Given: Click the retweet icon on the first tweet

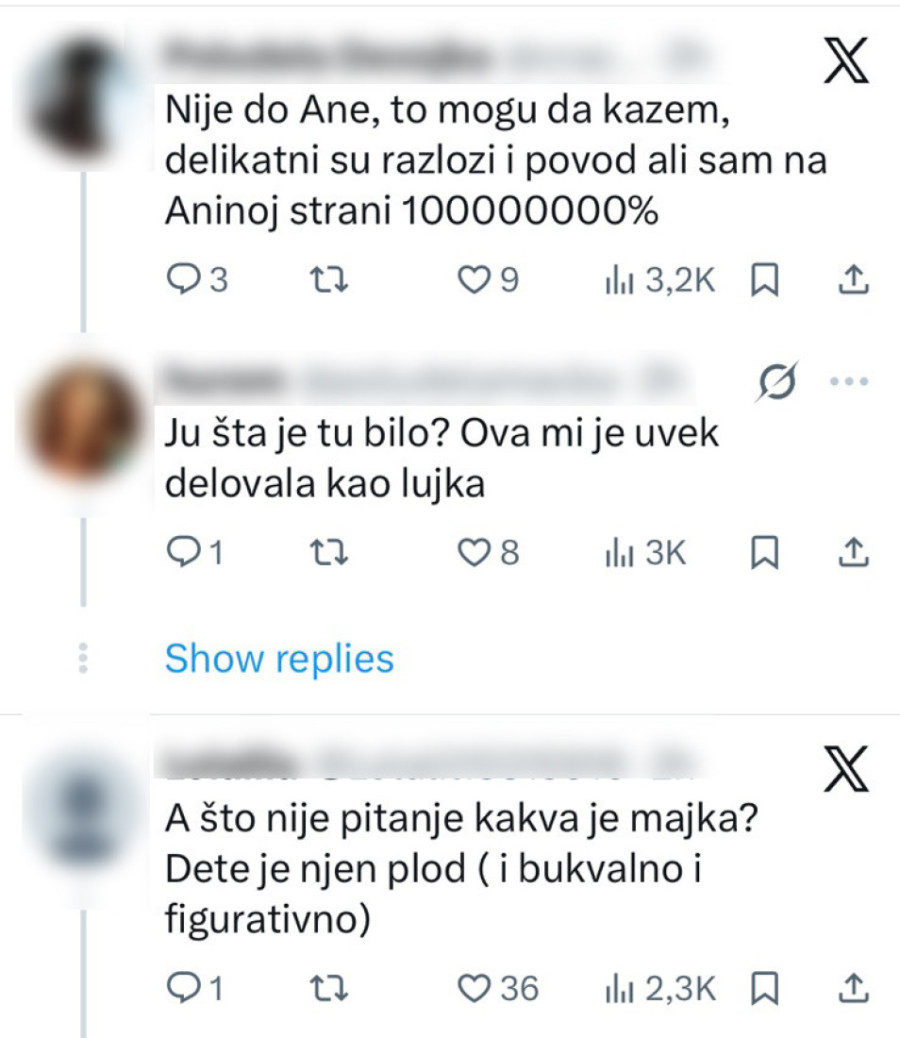Looking at the screenshot, I should pos(330,280).
